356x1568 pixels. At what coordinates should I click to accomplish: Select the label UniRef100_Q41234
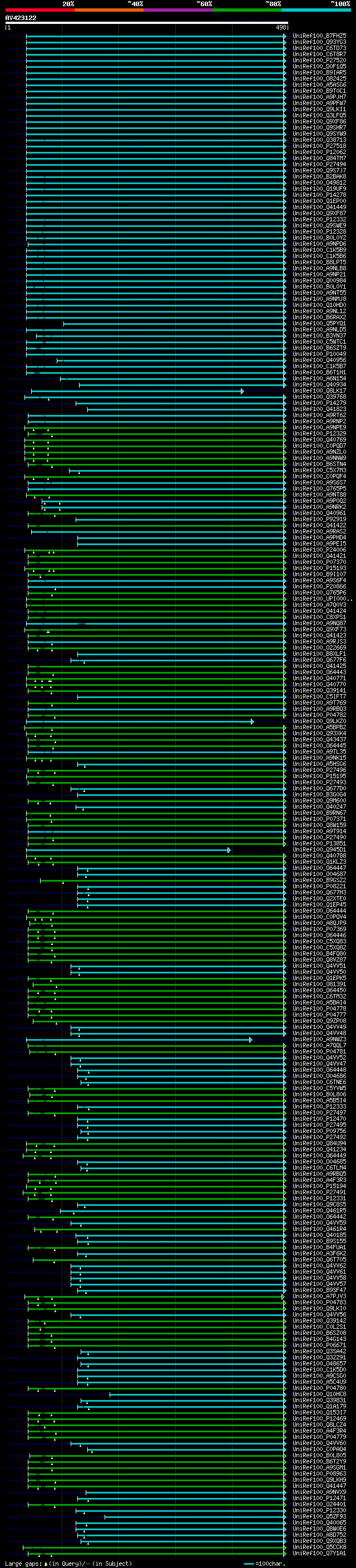pos(319,1149)
